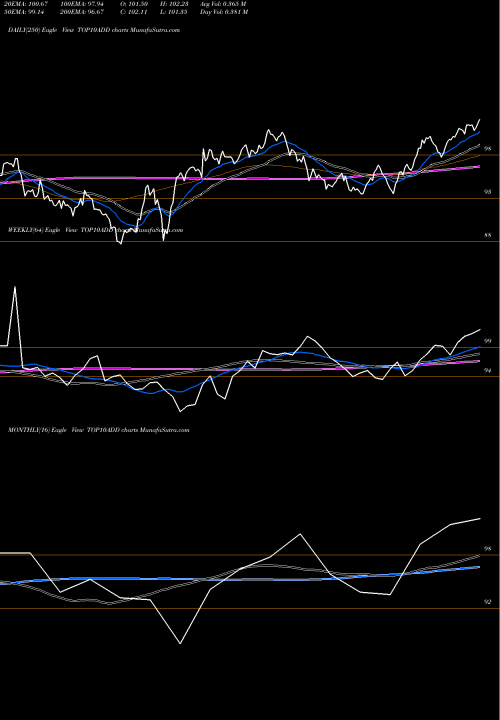The height and width of the screenshot is (720, 500).
Task: Select the low price L value
Action: pyautogui.click(x=175, y=12)
